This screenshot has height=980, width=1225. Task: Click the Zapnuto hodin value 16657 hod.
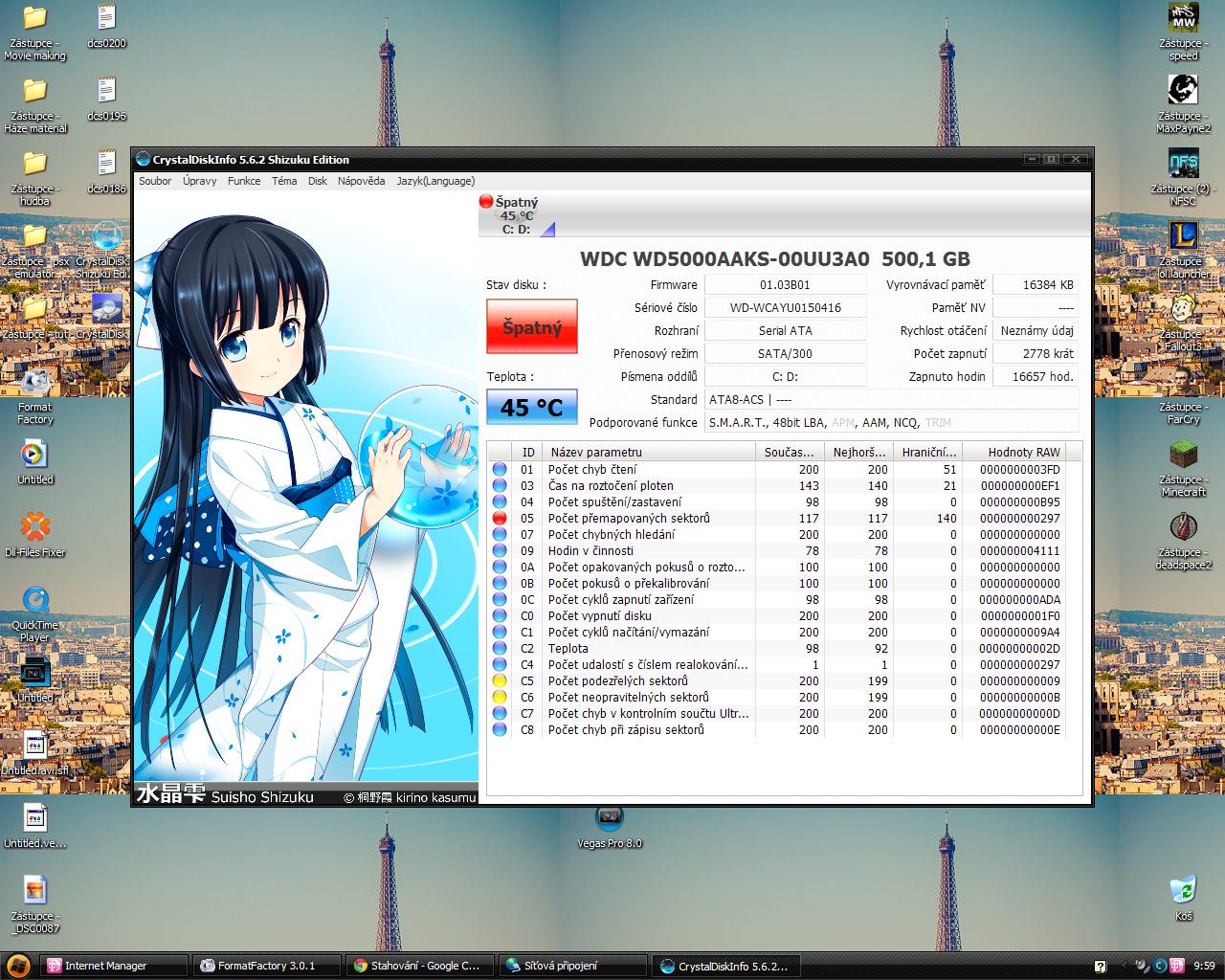[1036, 376]
